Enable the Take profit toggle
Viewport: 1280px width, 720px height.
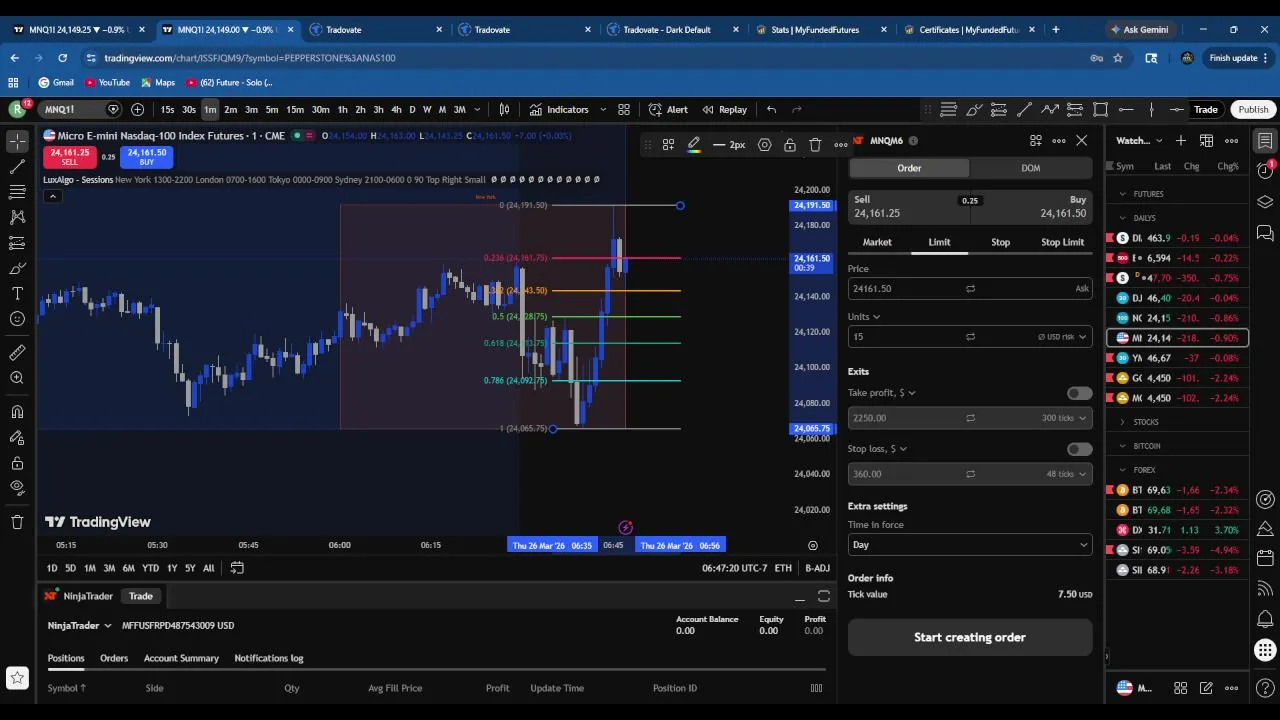pos(1079,393)
